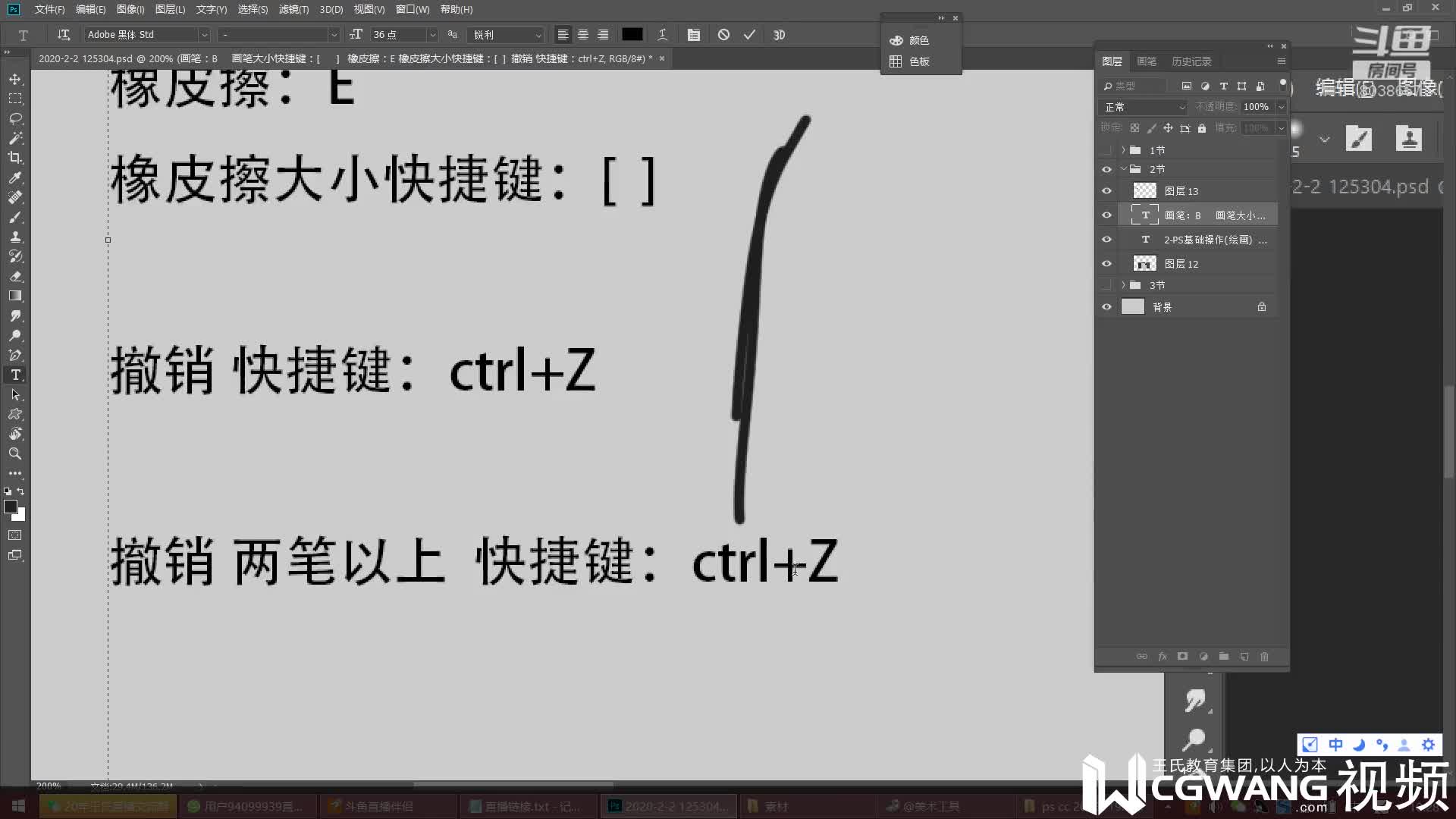This screenshot has height=819, width=1456.
Task: Commit text edits with the checkmark button
Action: (749, 34)
